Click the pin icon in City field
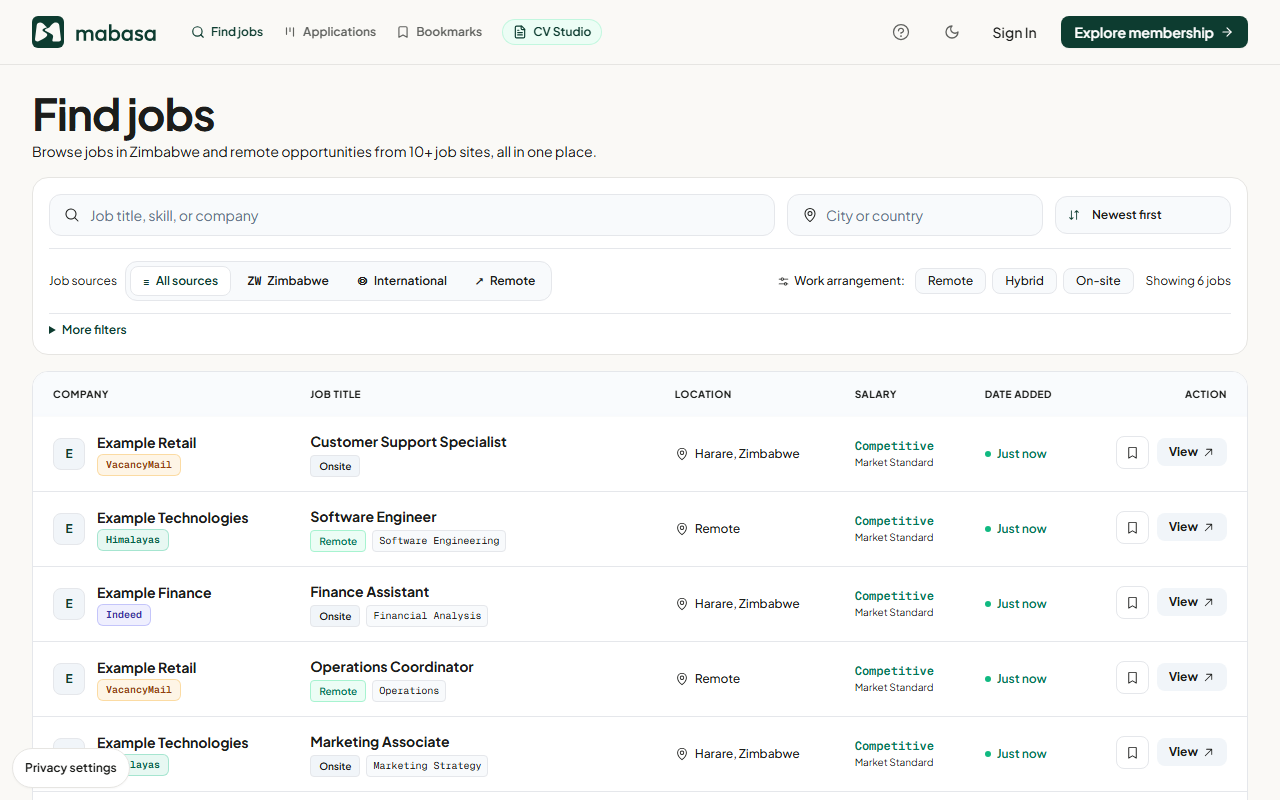This screenshot has width=1280, height=800. (x=810, y=215)
